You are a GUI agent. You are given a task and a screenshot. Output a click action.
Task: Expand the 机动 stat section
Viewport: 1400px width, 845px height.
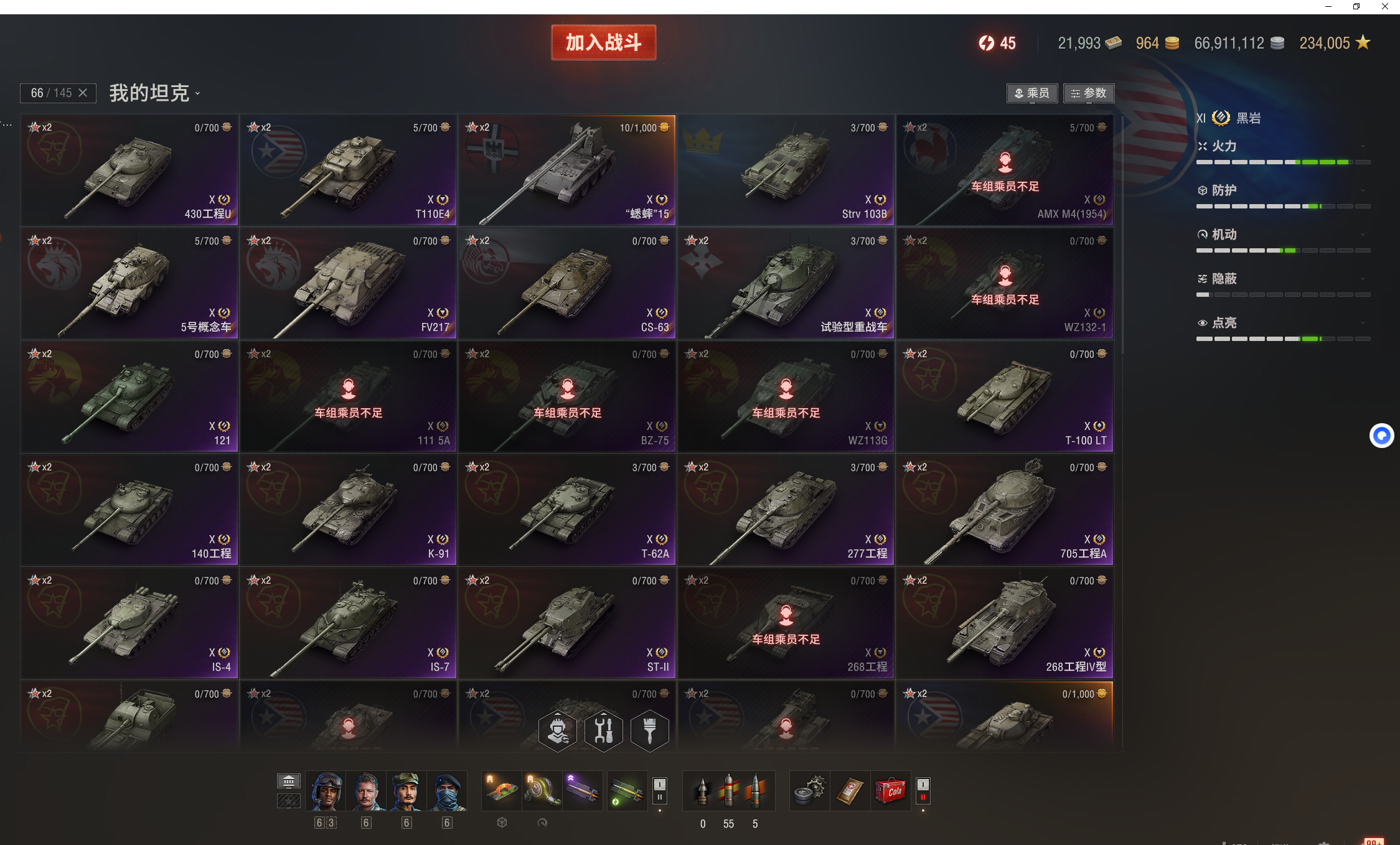pyautogui.click(x=1283, y=235)
